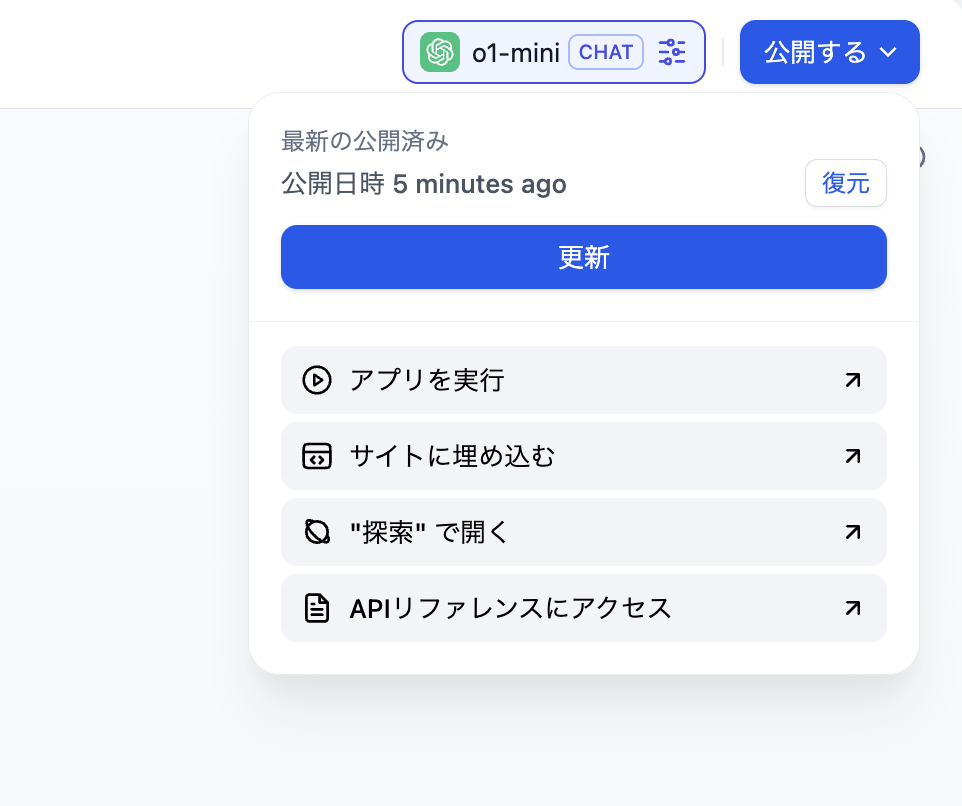Click the external-link arrow on APIリファレンス row
This screenshot has width=962, height=806.
point(852,608)
